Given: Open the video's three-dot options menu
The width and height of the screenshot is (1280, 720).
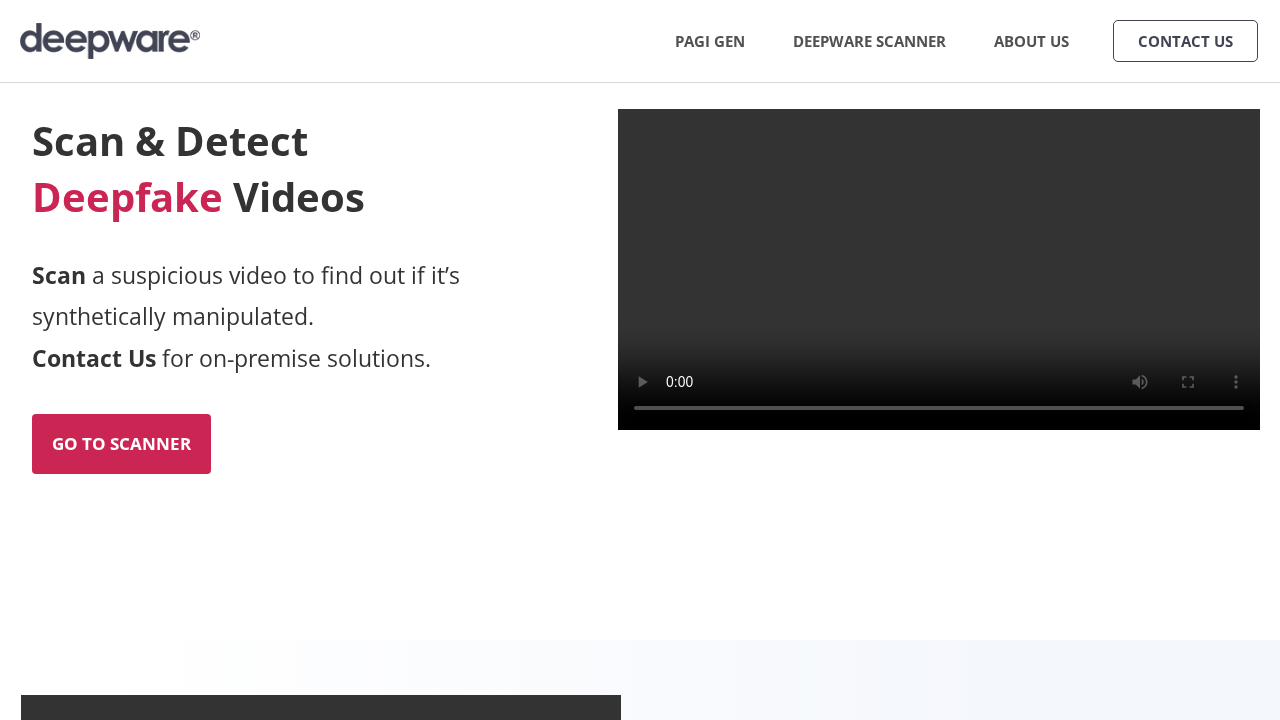Looking at the screenshot, I should (x=1236, y=382).
